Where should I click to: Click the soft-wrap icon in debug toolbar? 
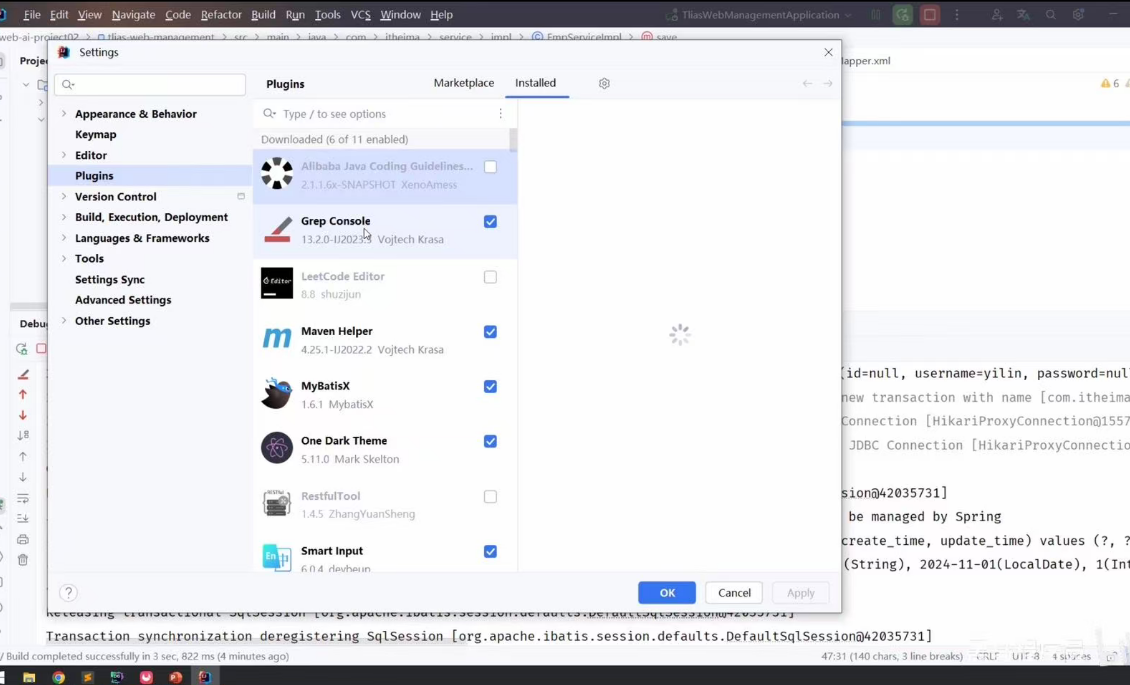23,498
